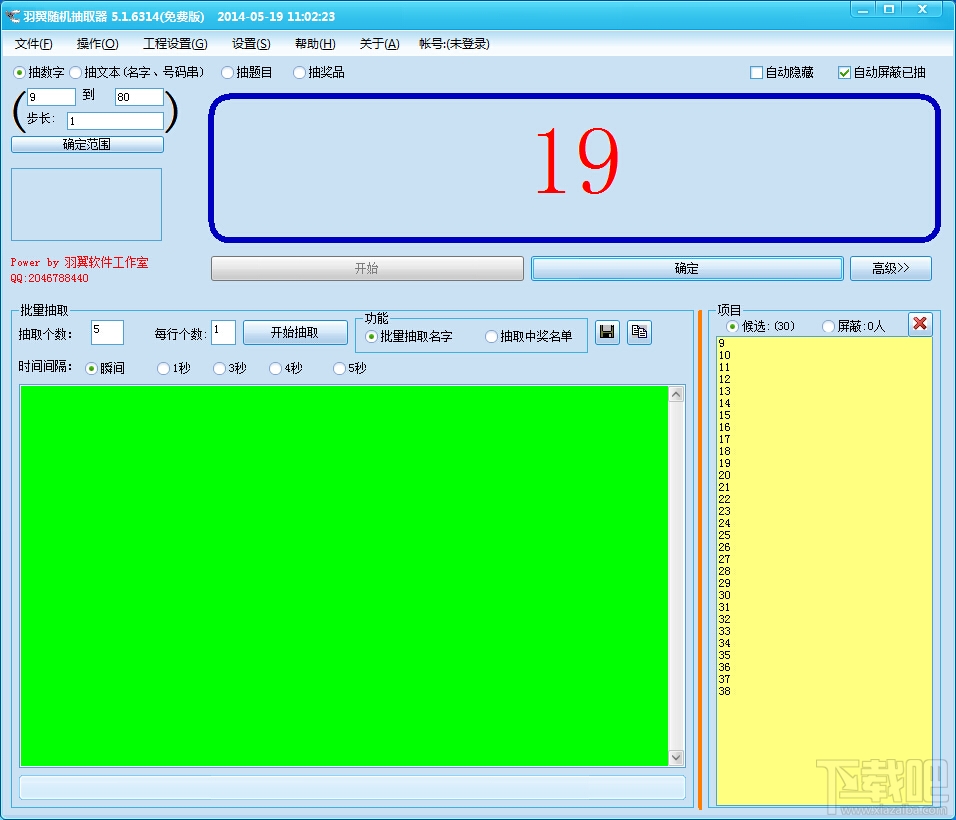Switch to 抽奖品 mode

click(x=299, y=72)
